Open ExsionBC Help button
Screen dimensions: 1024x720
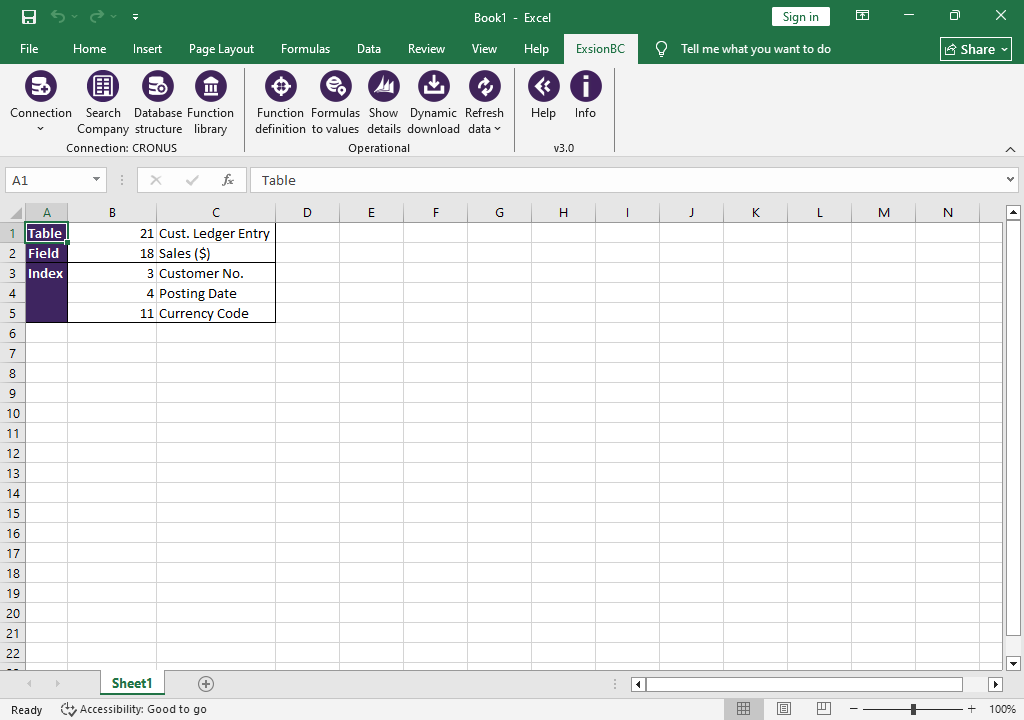(x=543, y=96)
